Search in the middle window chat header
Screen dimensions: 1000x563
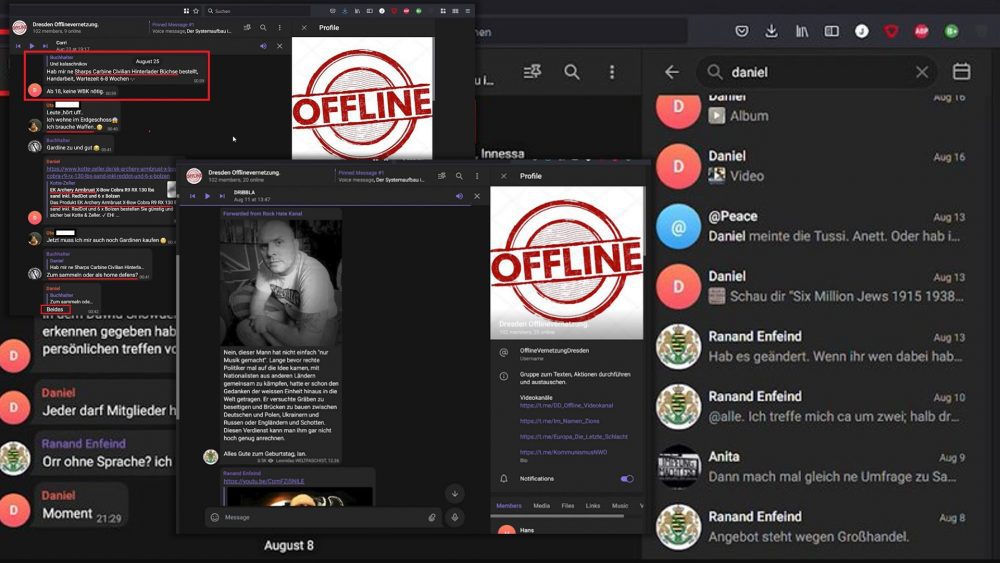[459, 176]
